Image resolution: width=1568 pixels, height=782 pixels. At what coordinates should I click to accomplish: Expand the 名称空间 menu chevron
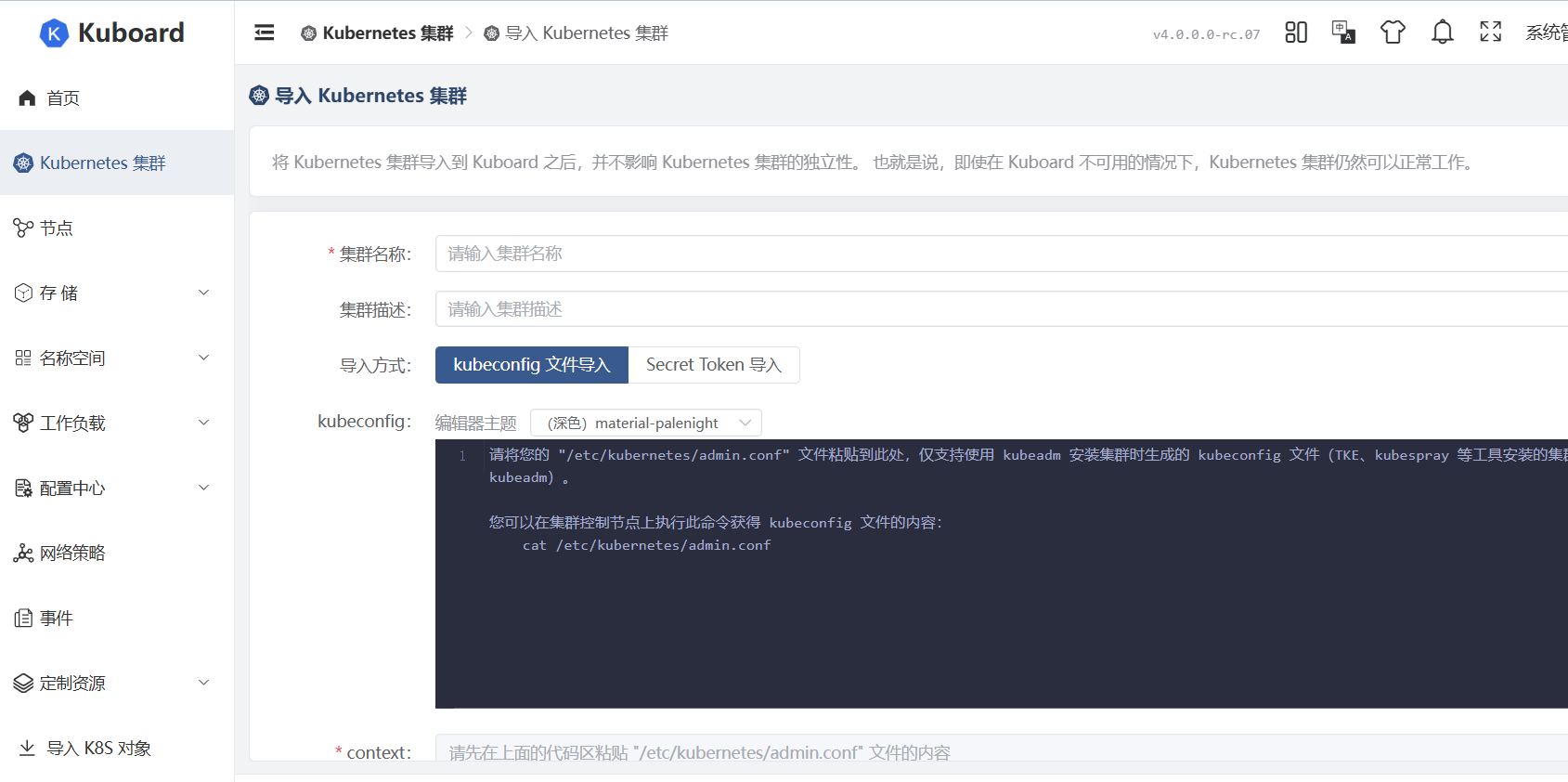[x=204, y=358]
